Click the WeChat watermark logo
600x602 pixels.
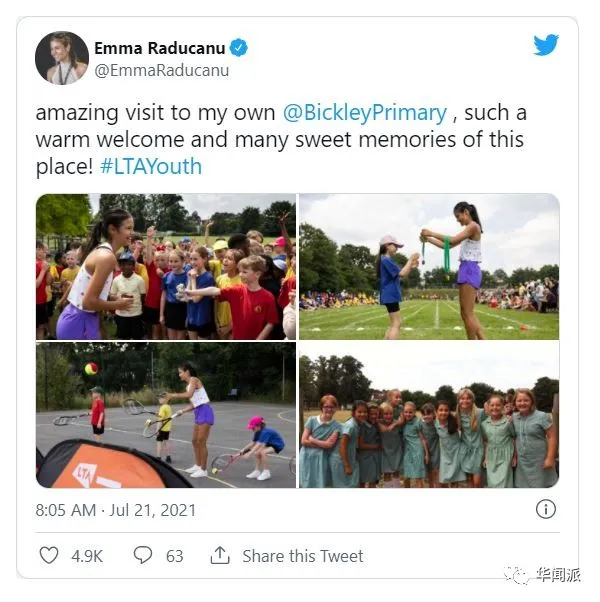coord(517,575)
